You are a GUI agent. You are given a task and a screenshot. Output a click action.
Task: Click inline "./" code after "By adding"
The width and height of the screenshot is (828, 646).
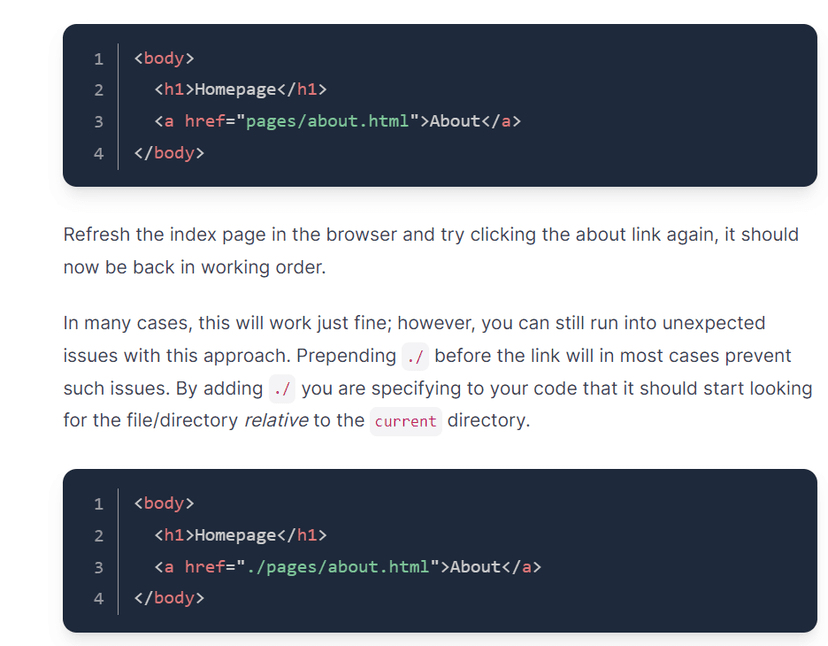[281, 388]
